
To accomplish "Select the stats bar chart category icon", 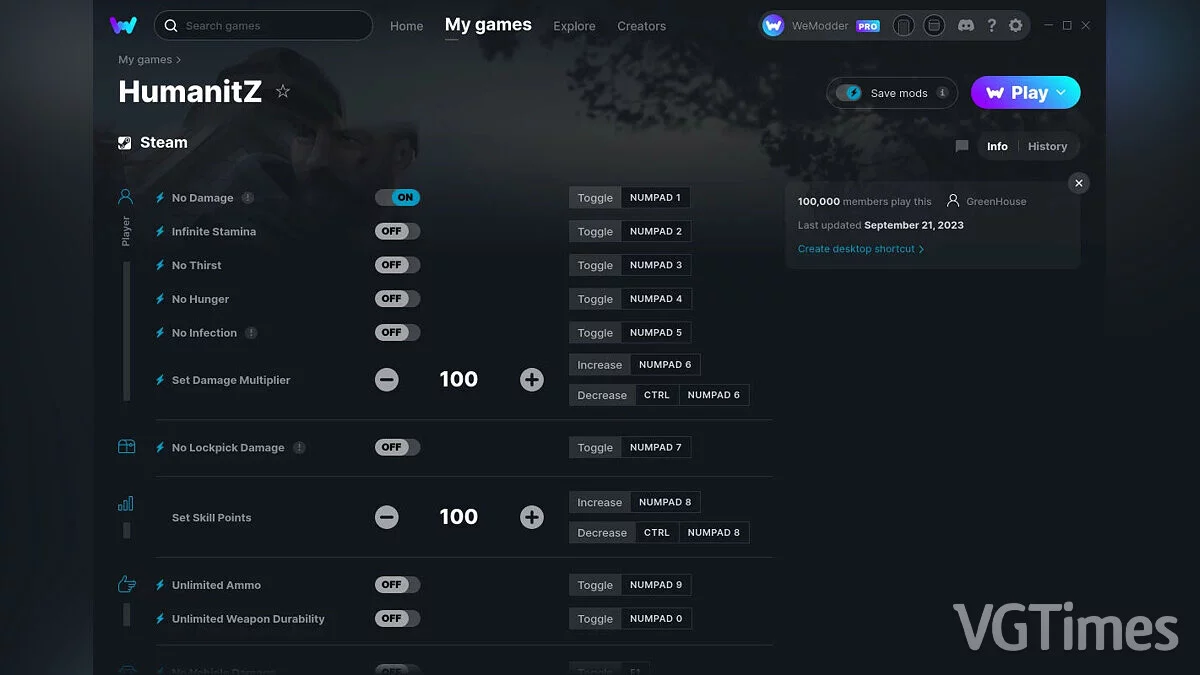I will [x=126, y=503].
